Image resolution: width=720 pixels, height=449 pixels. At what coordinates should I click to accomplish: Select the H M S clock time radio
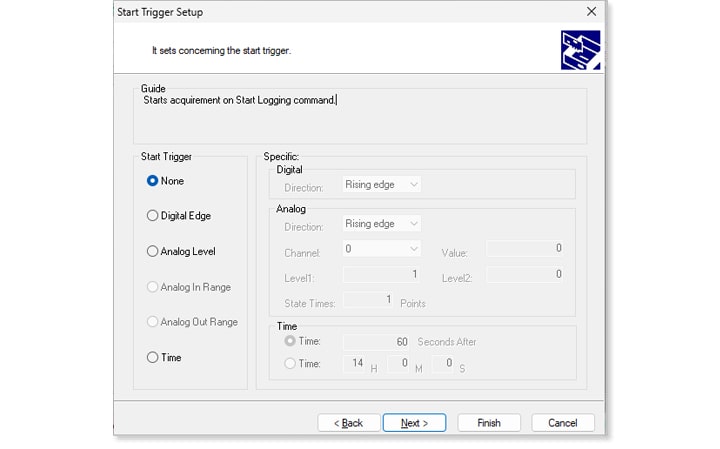pyautogui.click(x=302, y=364)
